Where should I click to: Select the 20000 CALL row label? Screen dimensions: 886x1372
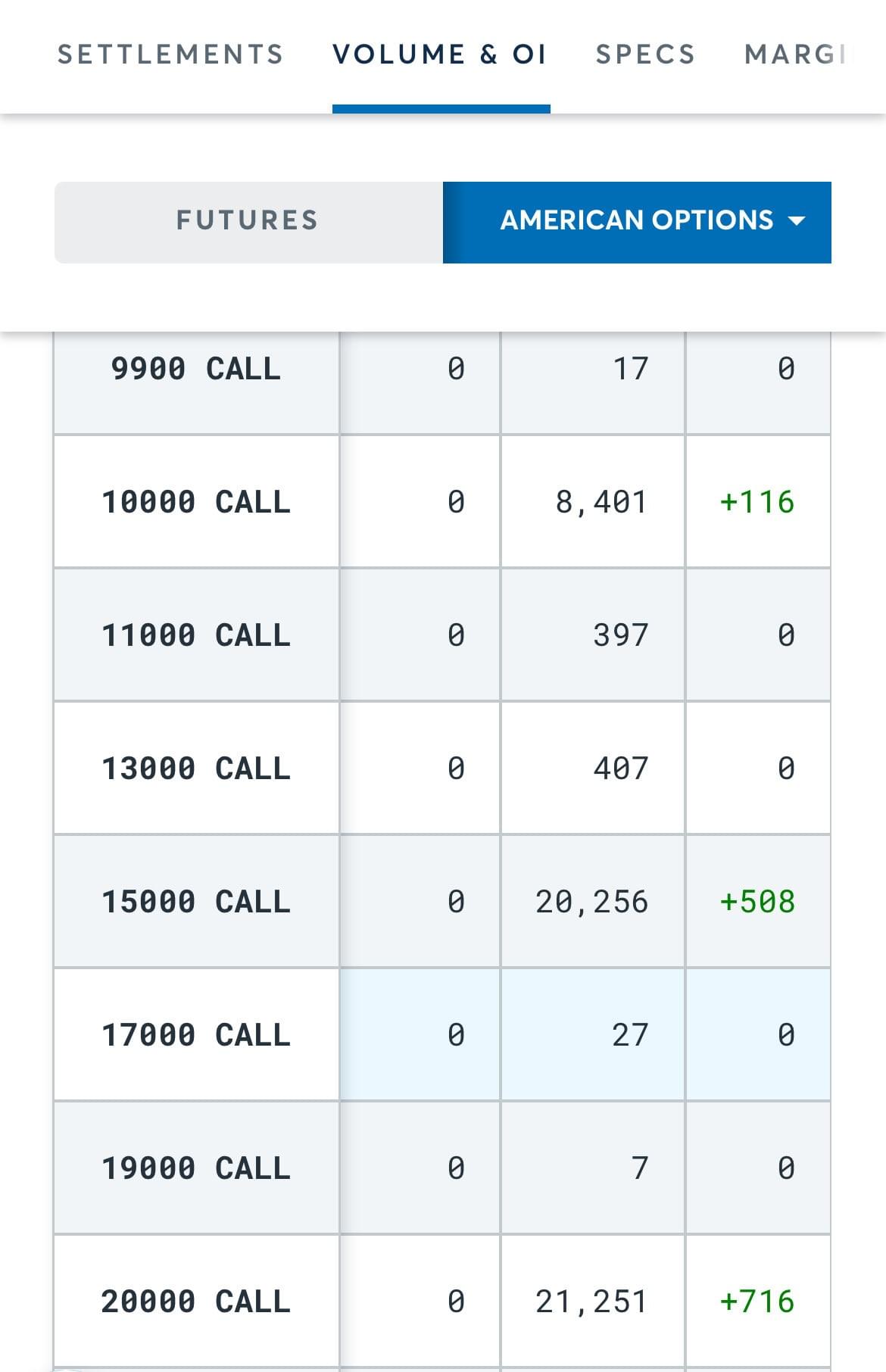[x=196, y=1302]
